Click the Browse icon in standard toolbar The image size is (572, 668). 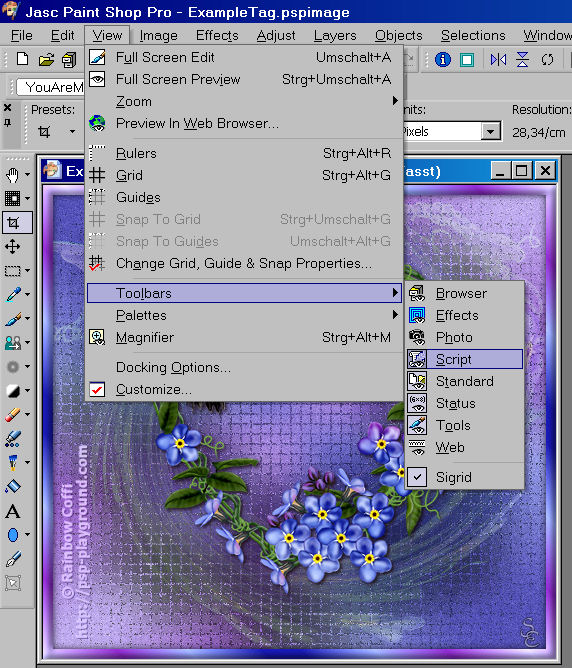point(69,59)
